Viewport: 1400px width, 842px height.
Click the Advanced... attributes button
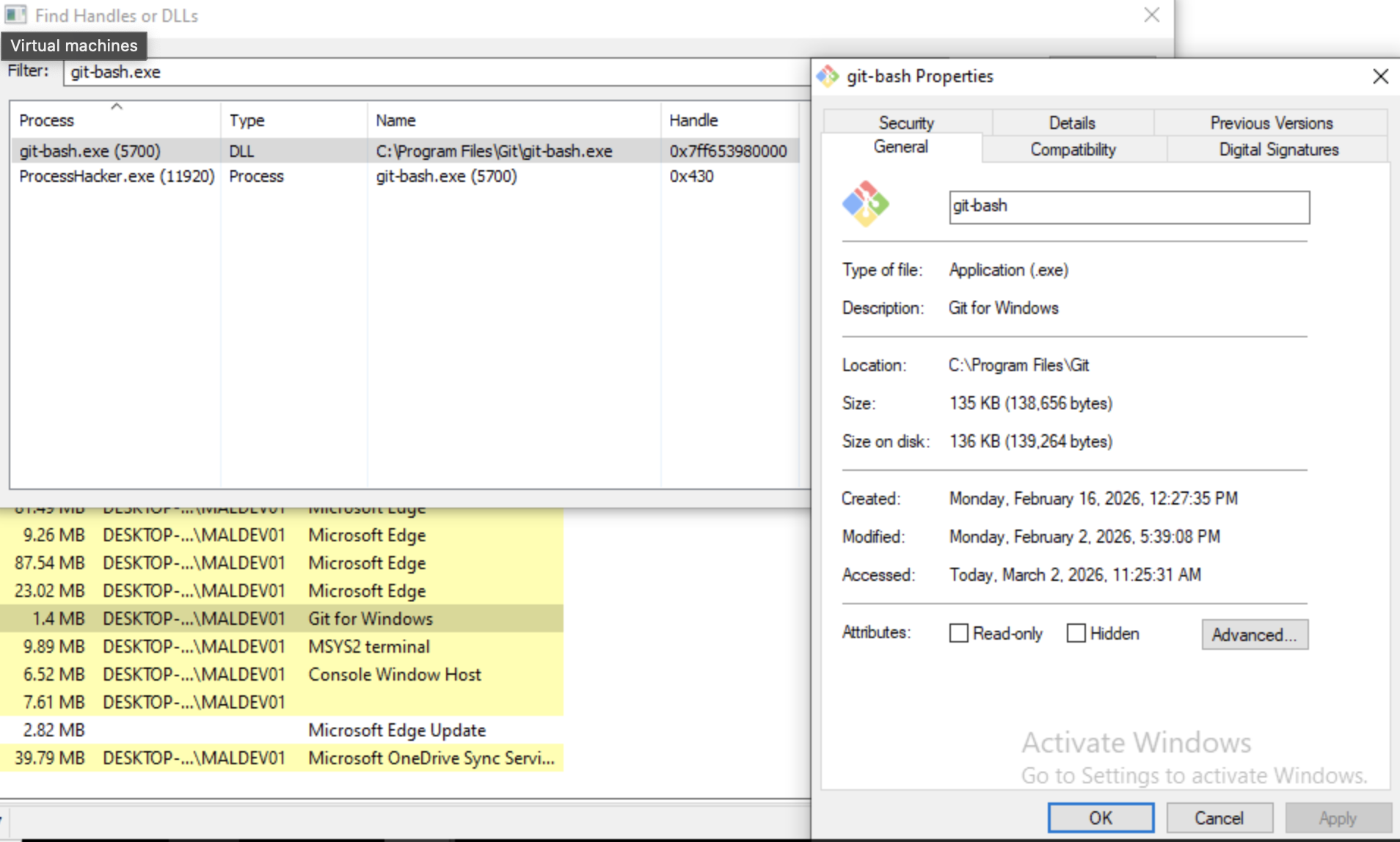tap(1254, 634)
